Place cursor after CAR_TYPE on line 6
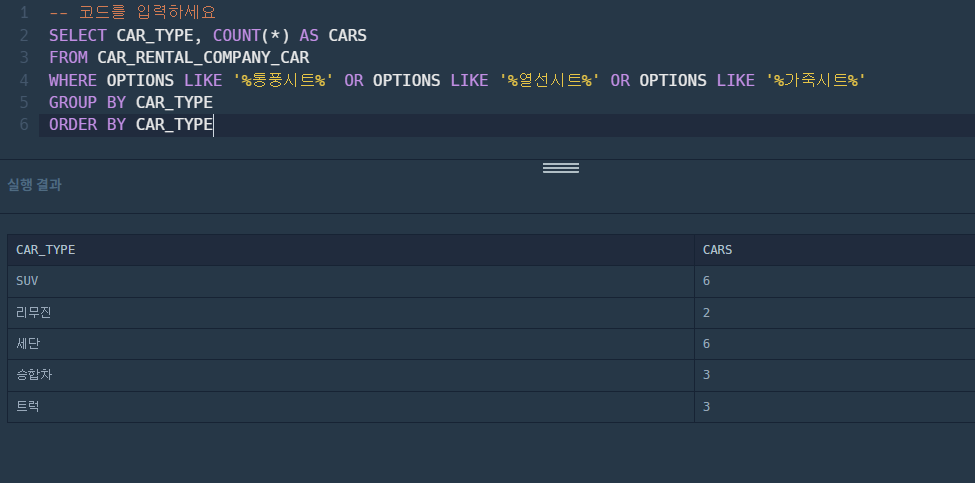Viewport: 975px width, 483px height. [213, 125]
